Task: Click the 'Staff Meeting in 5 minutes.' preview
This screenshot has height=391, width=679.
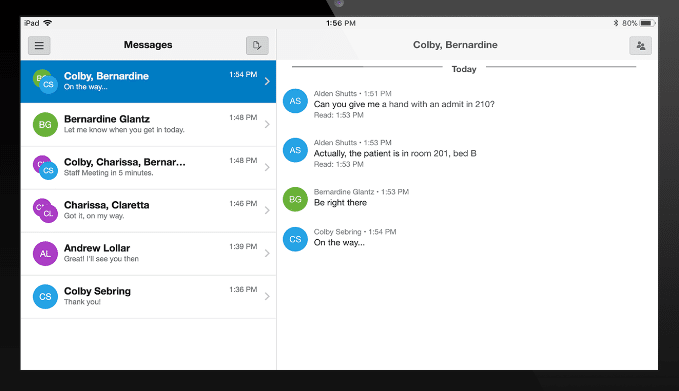Action: (109, 173)
